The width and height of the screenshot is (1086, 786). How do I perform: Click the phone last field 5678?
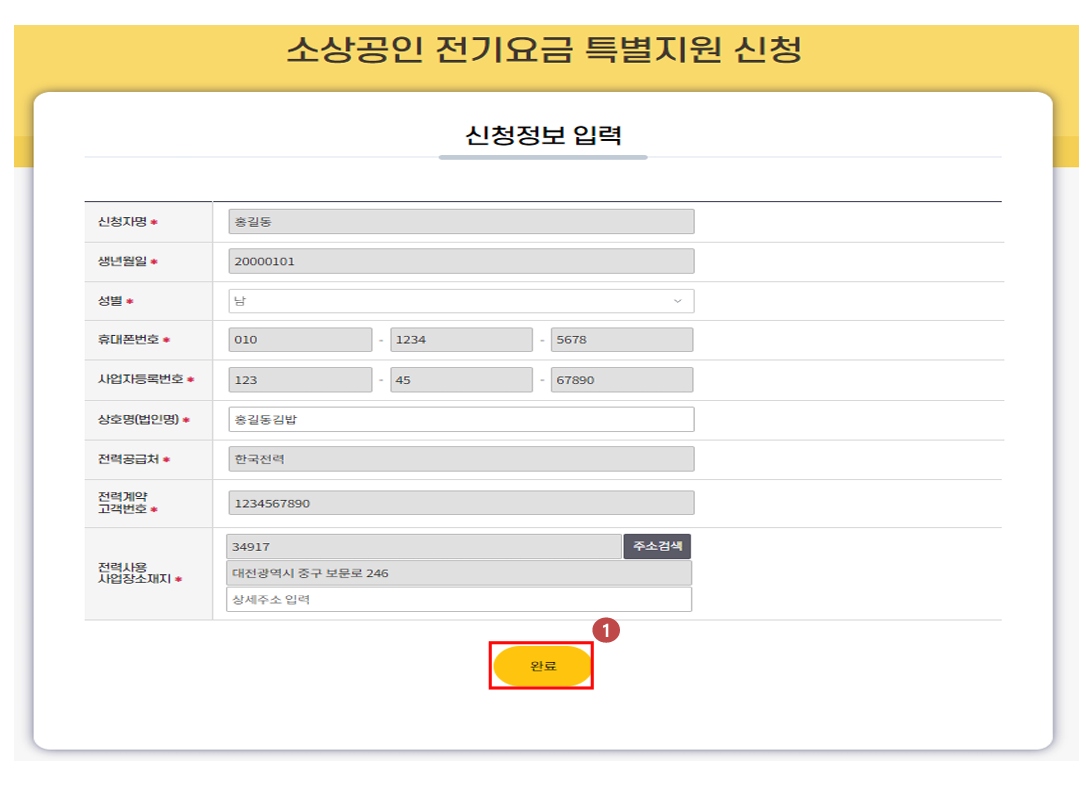click(622, 340)
